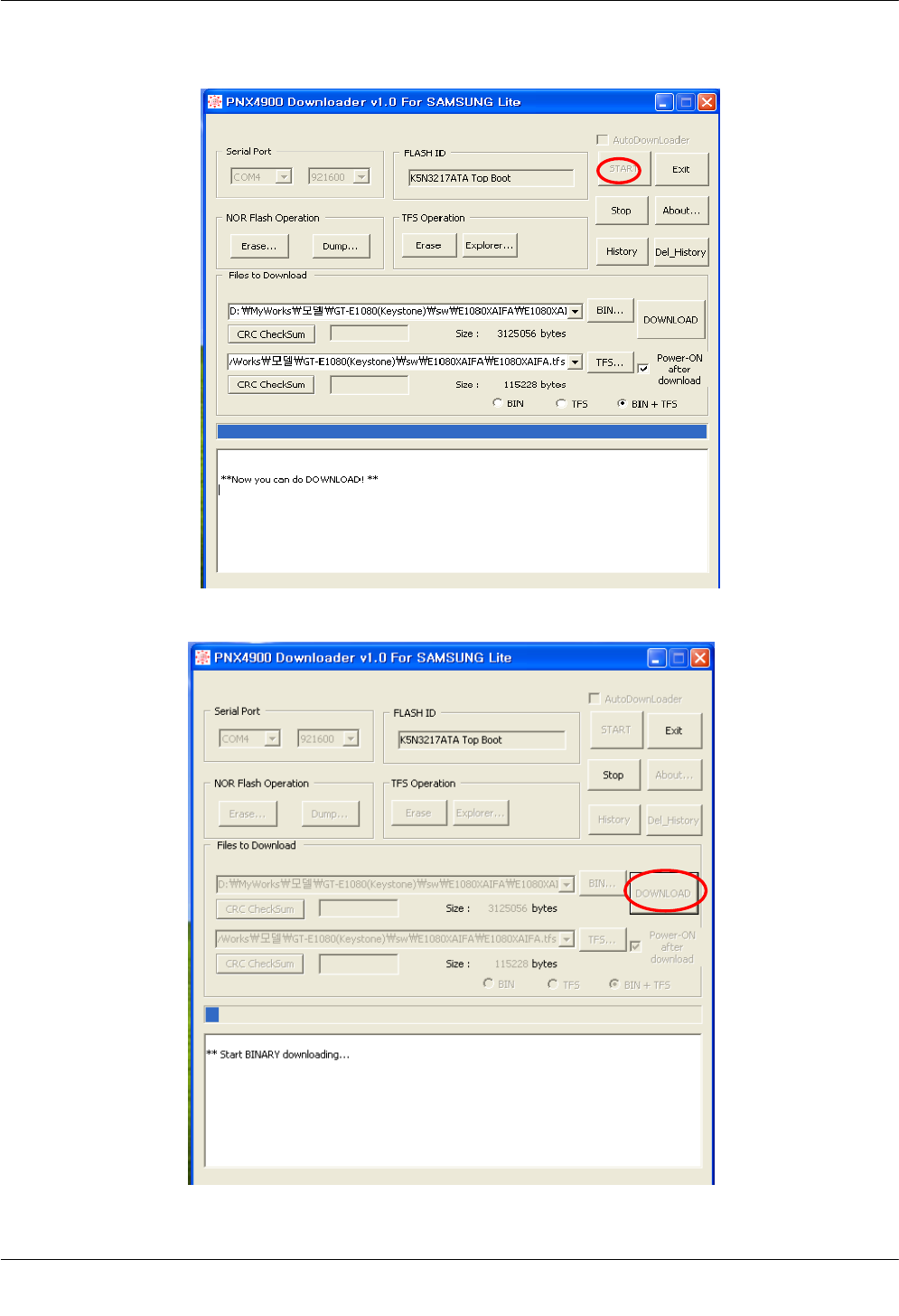Click BIN... browse button in upper window
The height and width of the screenshot is (1316, 899).
tap(610, 310)
